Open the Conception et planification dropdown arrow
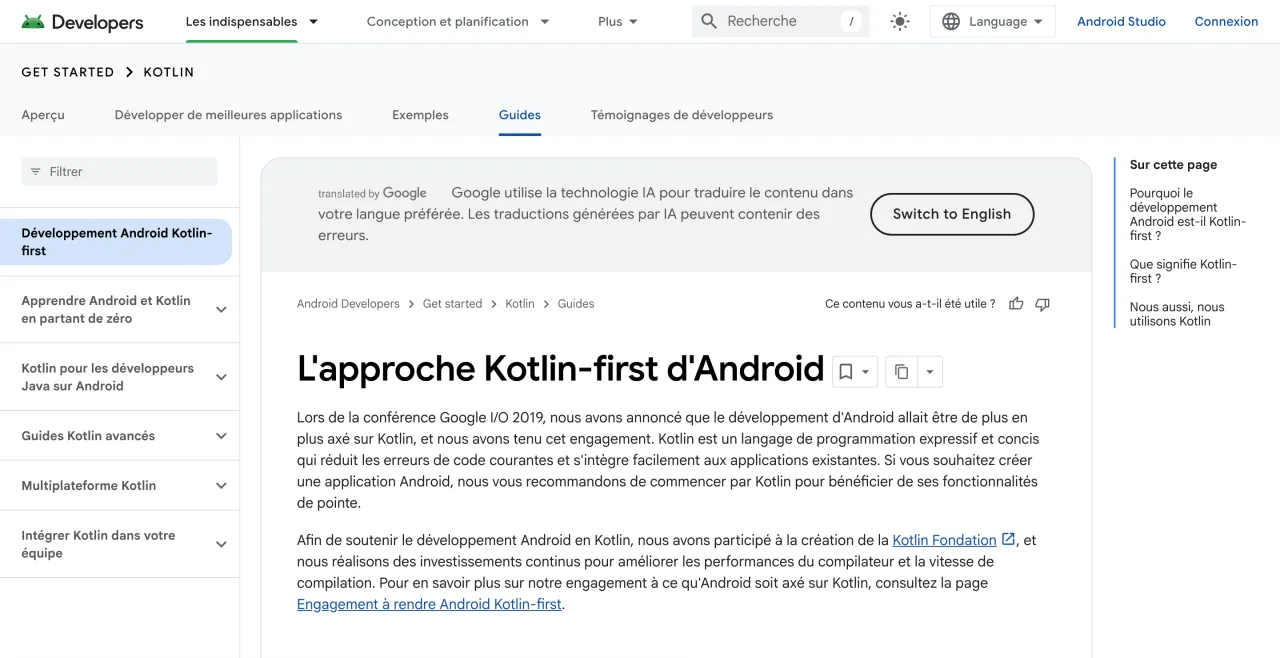 coord(545,21)
